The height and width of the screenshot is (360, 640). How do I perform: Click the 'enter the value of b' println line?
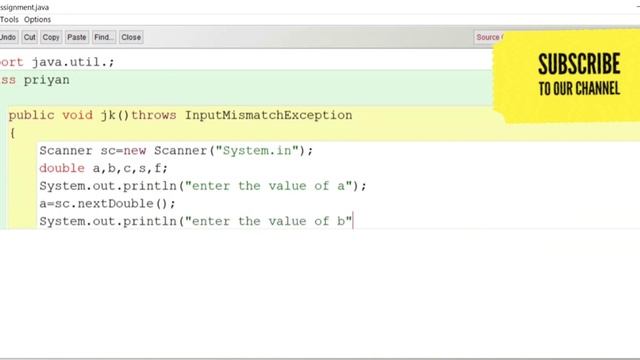[x=196, y=221]
